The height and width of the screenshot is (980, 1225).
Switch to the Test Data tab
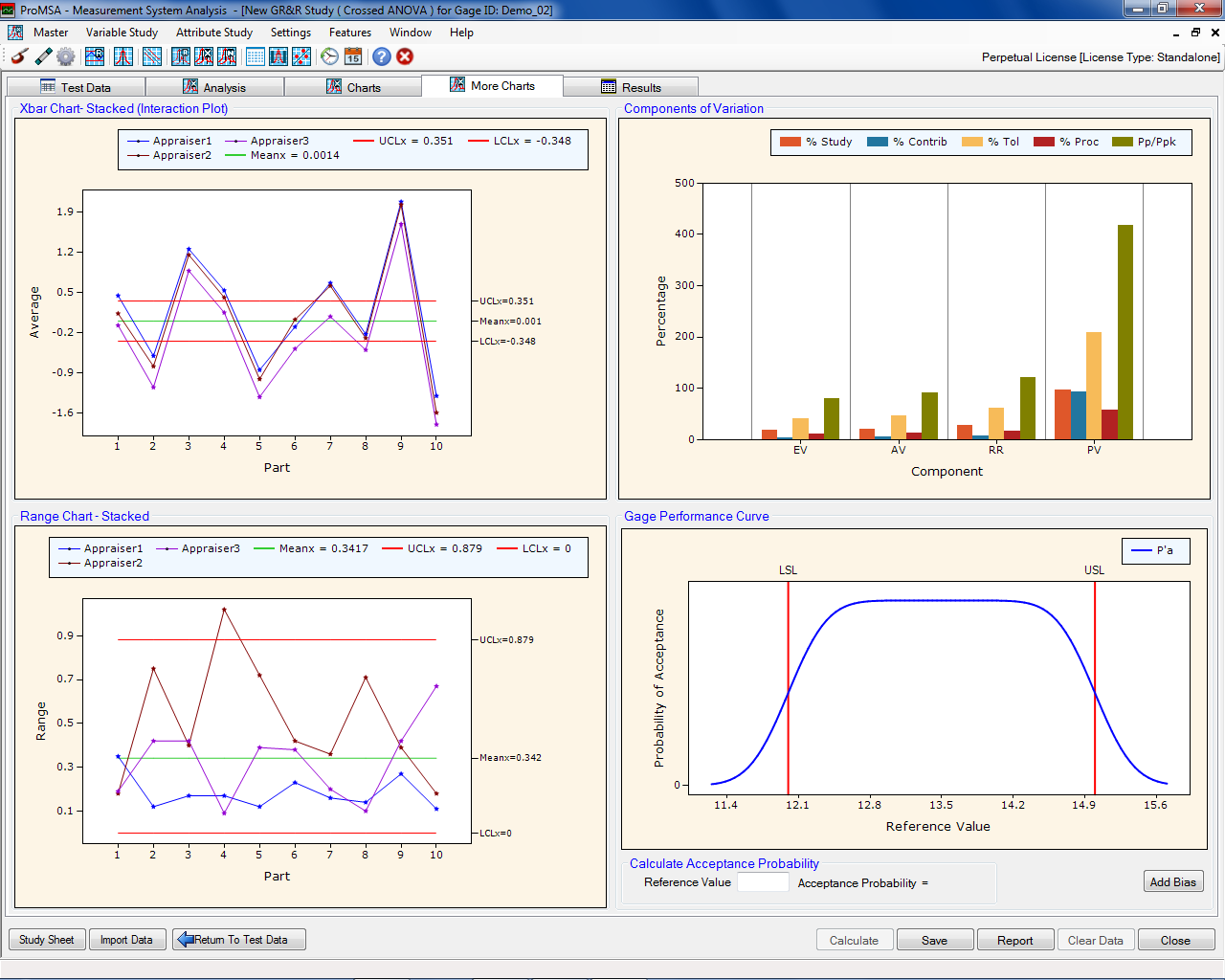pos(76,87)
